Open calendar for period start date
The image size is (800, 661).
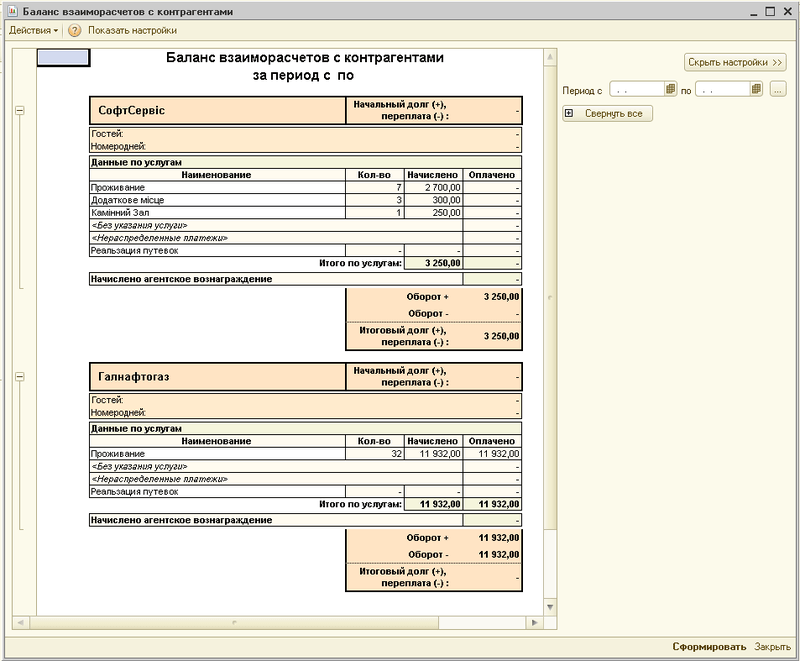click(x=672, y=90)
